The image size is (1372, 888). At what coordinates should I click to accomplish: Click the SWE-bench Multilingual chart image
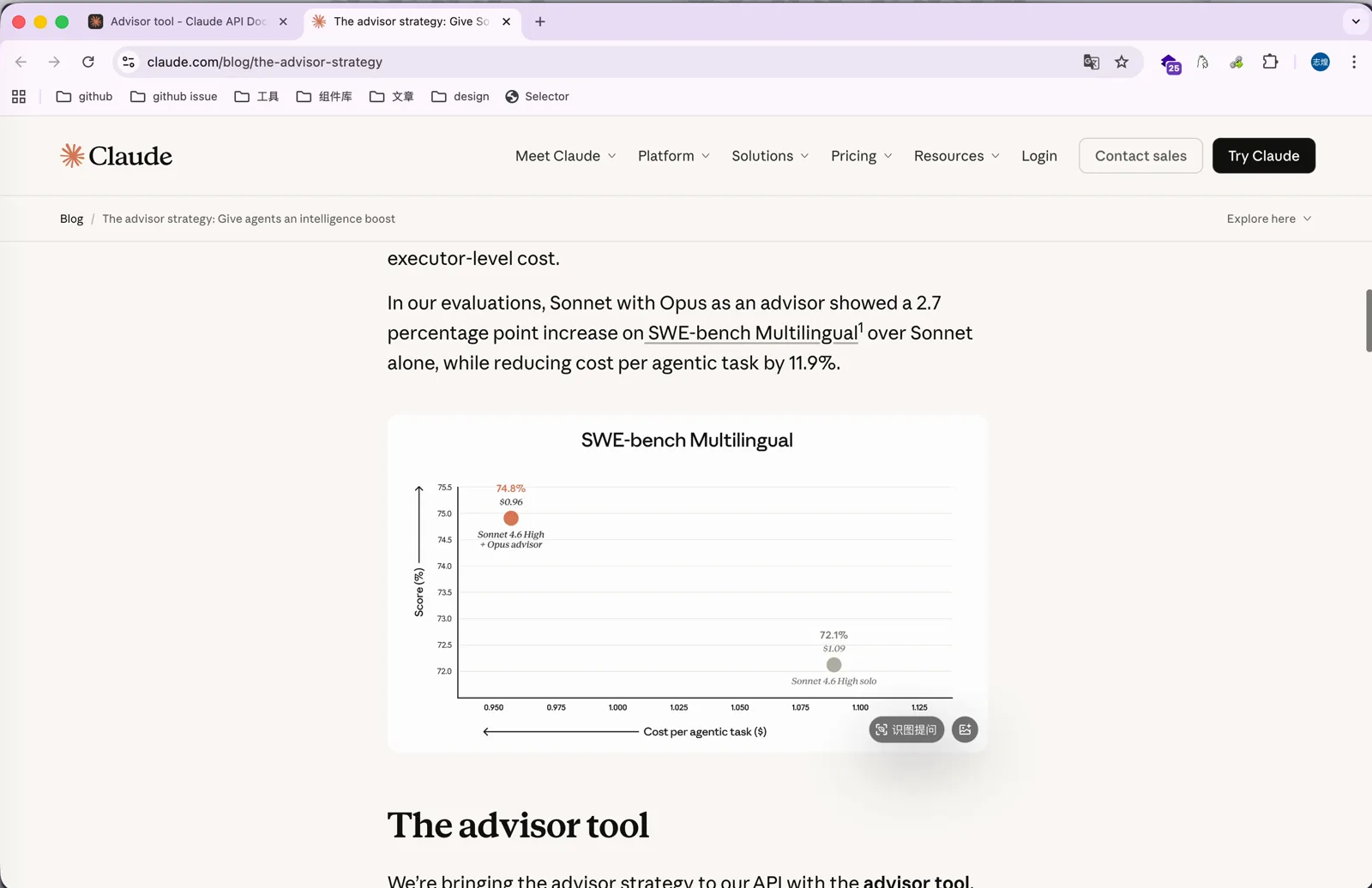687,584
